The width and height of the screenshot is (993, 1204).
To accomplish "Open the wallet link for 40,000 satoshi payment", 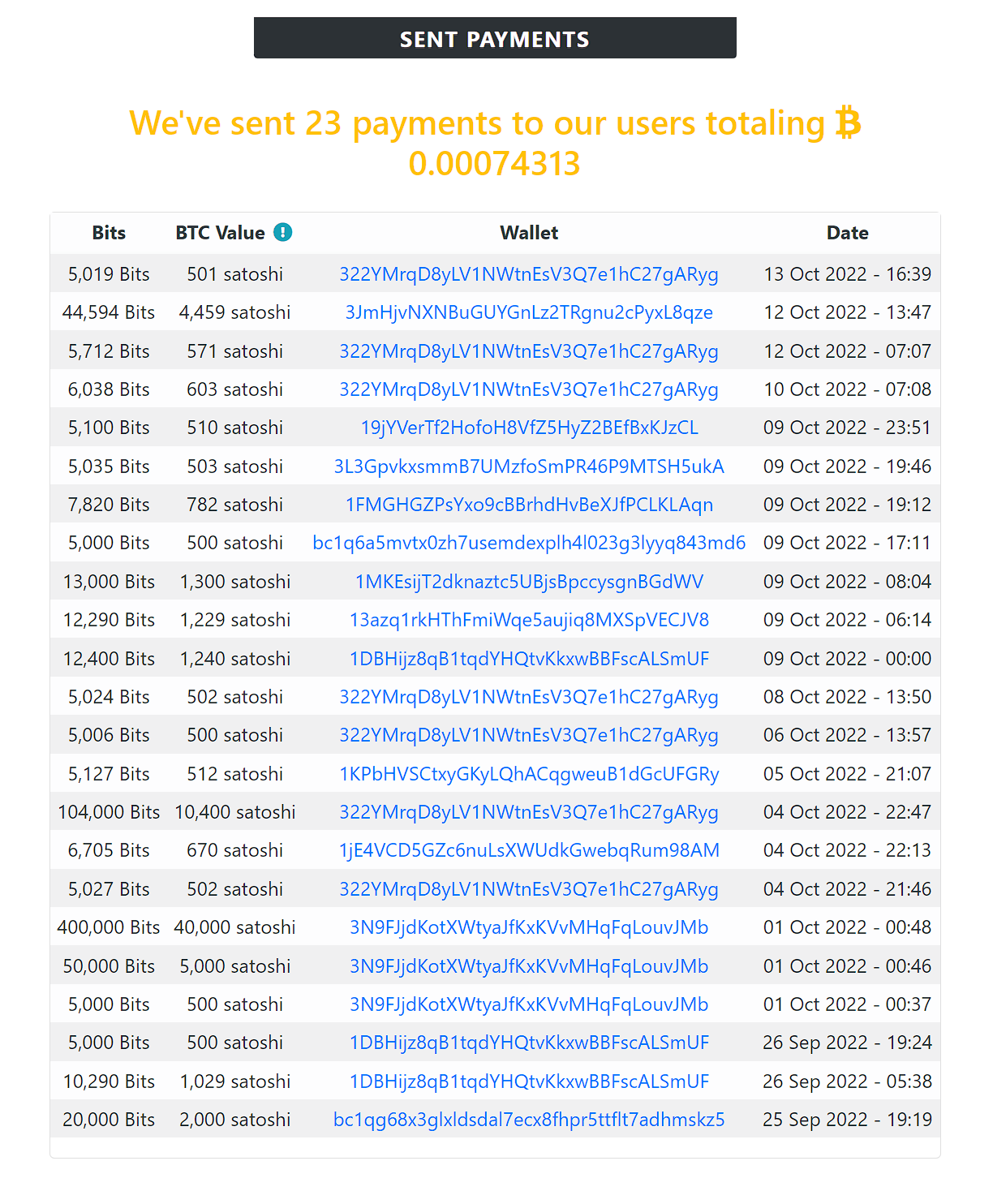I will 529,927.
